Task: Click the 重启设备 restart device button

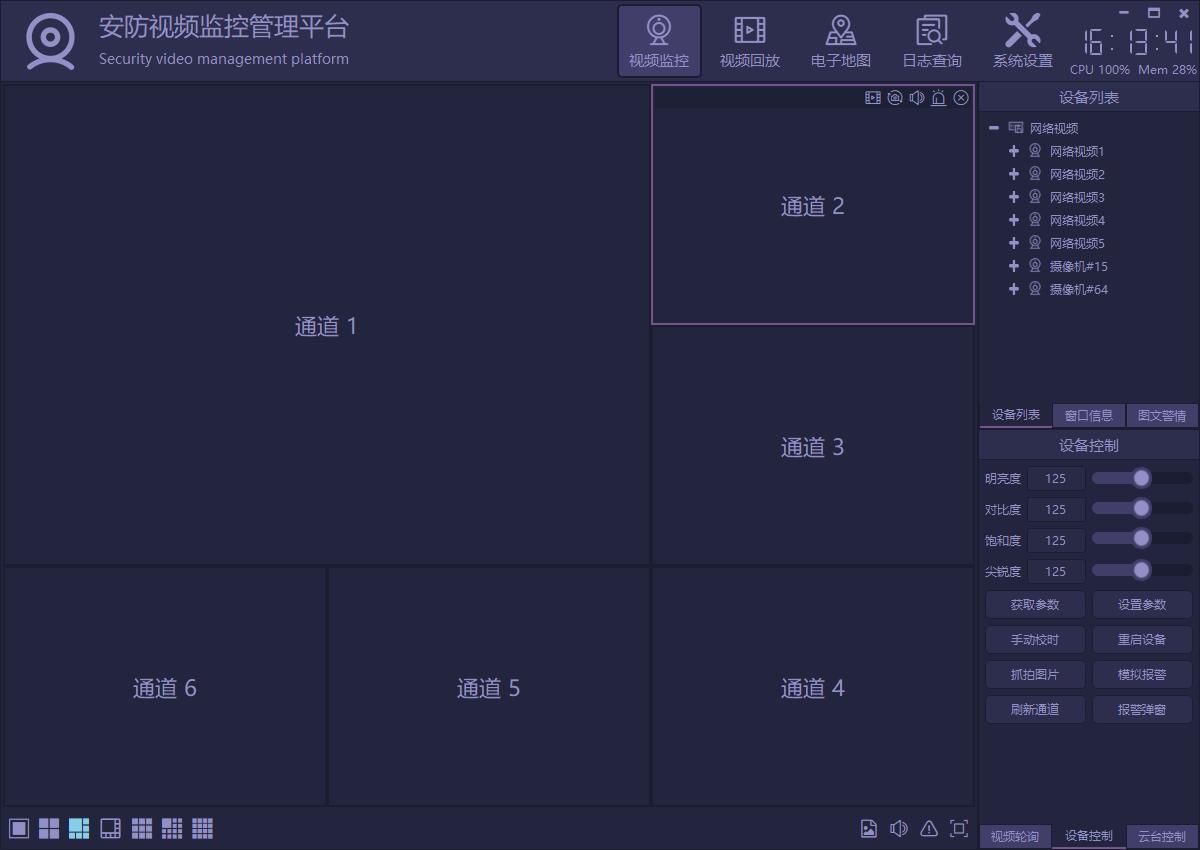Action: (1142, 639)
